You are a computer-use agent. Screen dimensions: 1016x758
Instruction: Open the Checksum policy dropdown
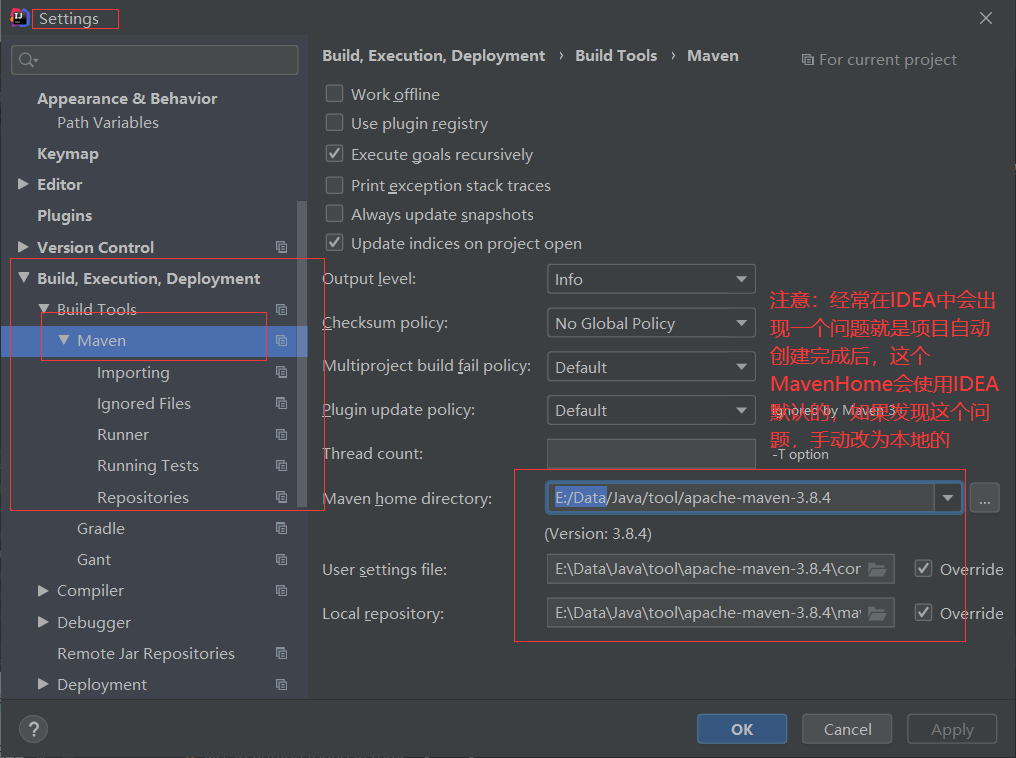pyautogui.click(x=651, y=324)
